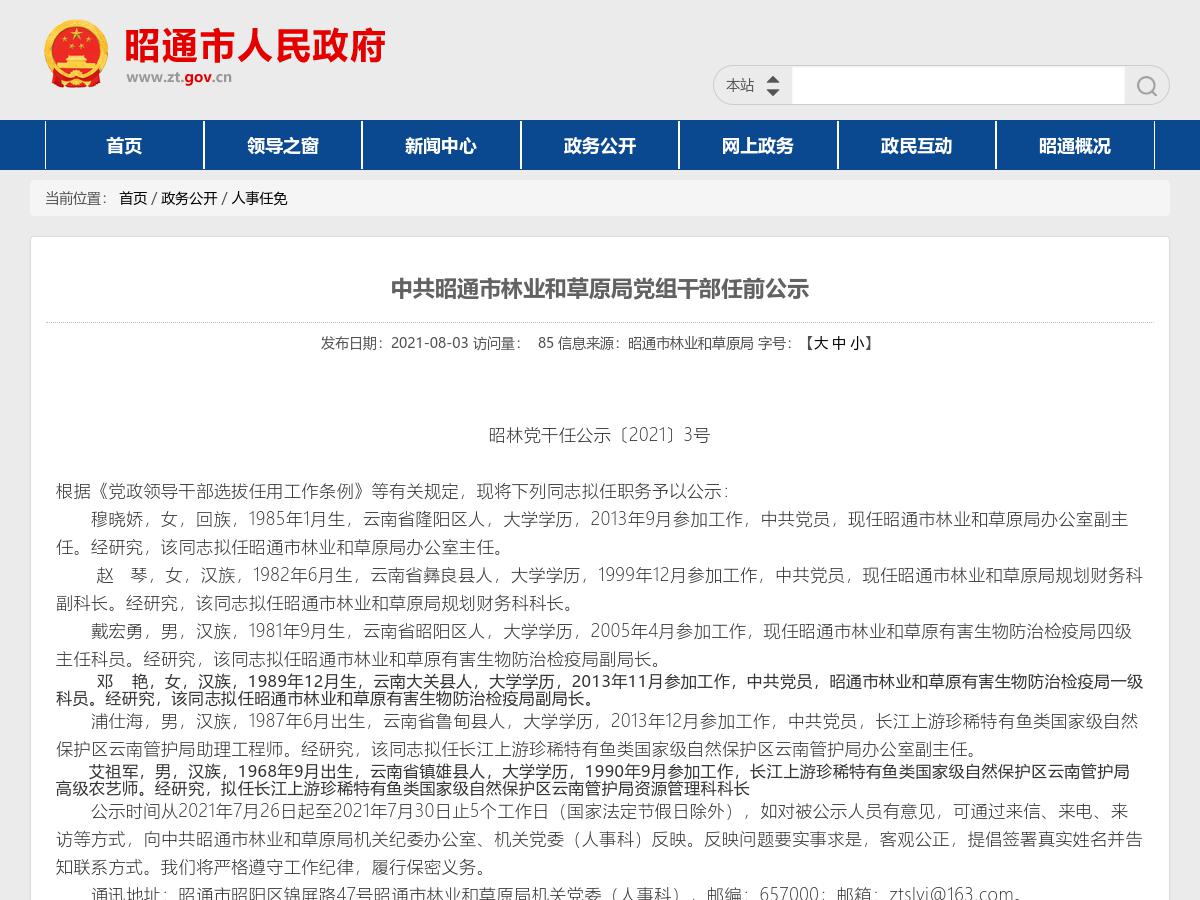Viewport: 1200px width, 900px height.
Task: Click the search magnifier icon
Action: click(1146, 85)
